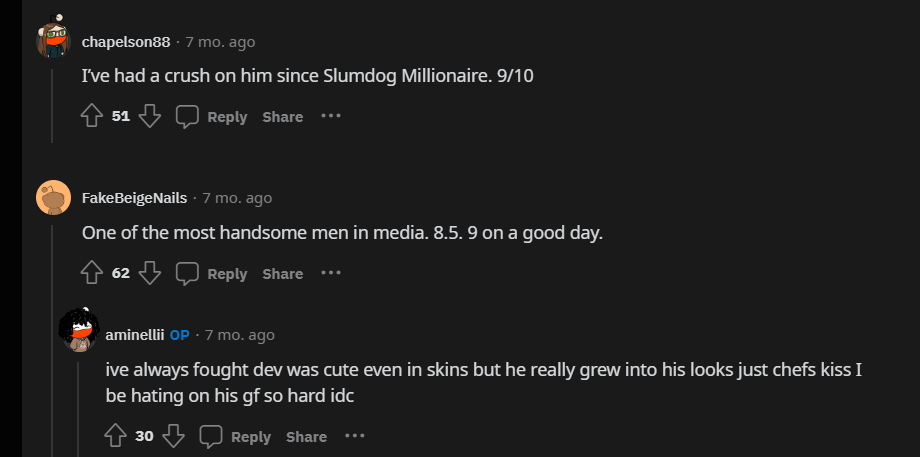Open more options on FakeBeigeNails' comment

331,273
